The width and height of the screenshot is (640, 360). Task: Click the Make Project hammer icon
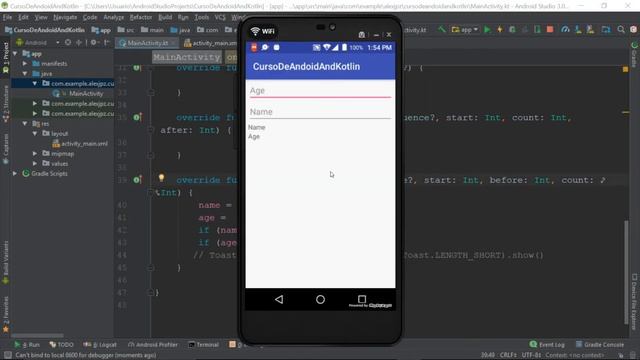(442, 29)
